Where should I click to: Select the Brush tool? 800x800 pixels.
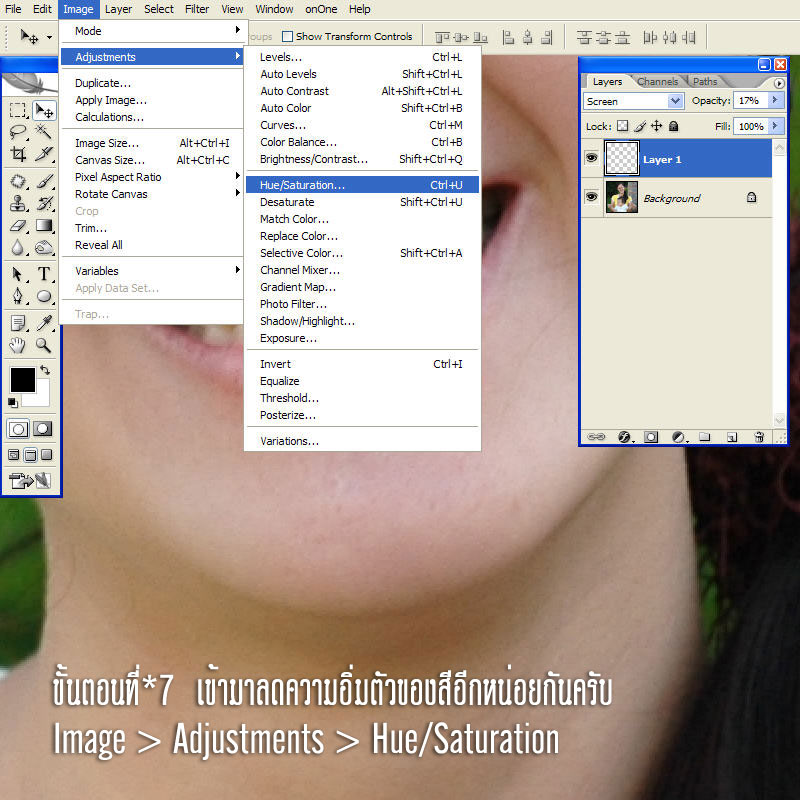point(44,181)
